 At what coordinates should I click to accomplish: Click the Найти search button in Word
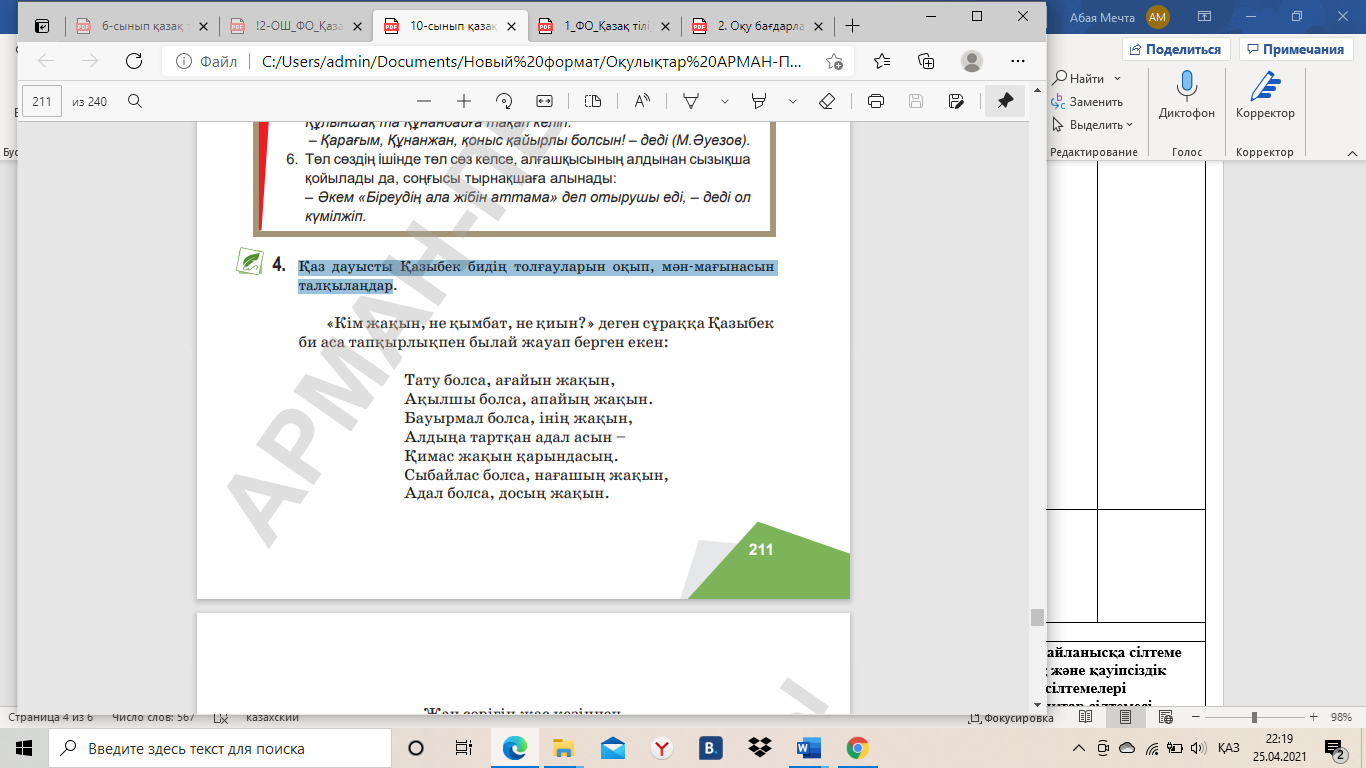pyautogui.click(x=1078, y=79)
